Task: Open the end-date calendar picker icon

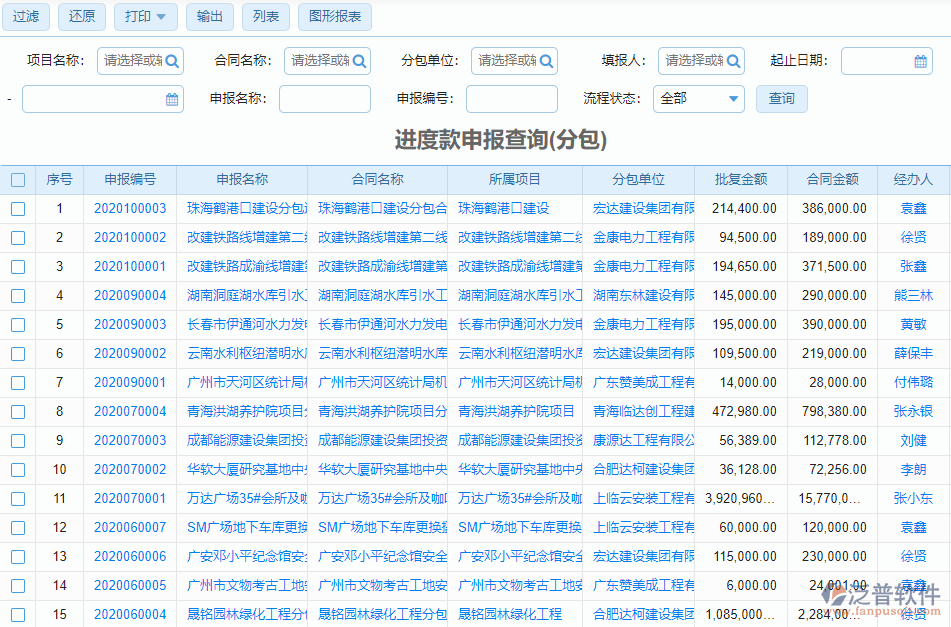Action: (171, 99)
